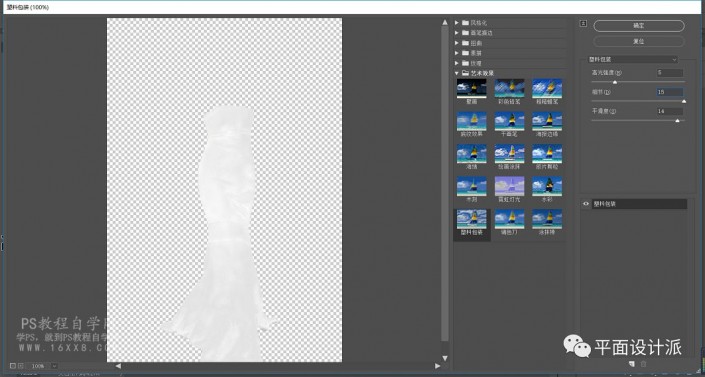Toggle eye visibility of 塑料包装 effect layer
The height and width of the screenshot is (377, 705).
[x=585, y=204]
